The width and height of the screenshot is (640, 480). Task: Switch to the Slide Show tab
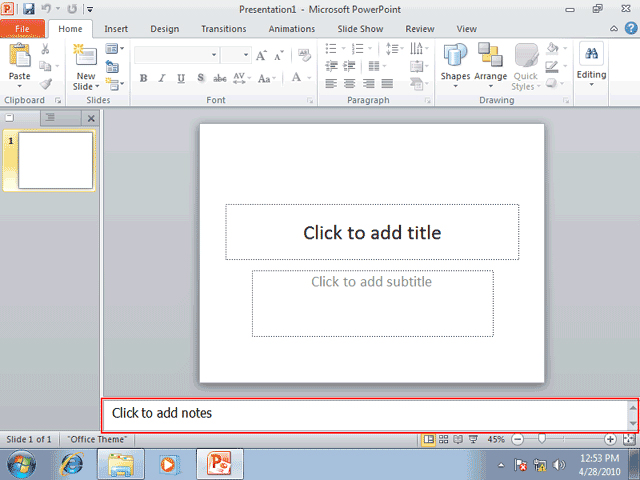[360, 29]
